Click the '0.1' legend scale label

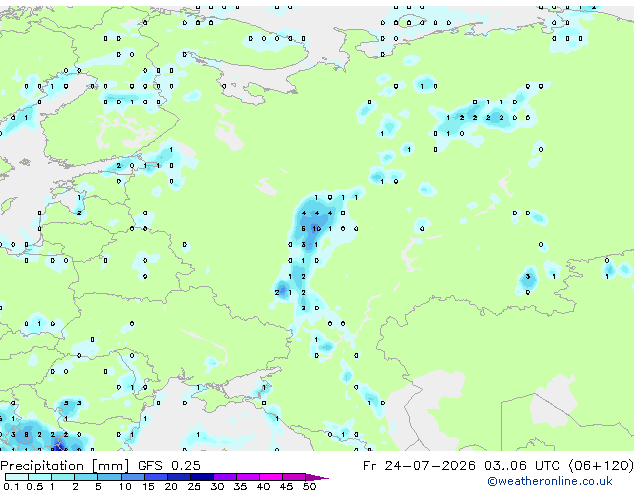tap(11, 486)
